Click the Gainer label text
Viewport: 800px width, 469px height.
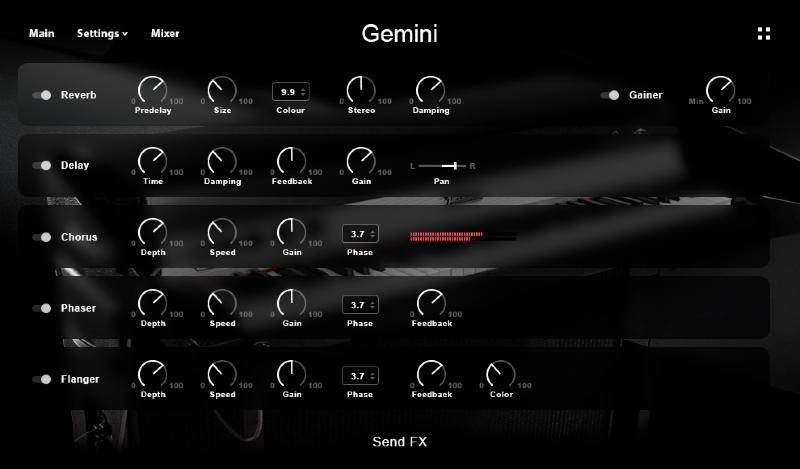pos(645,95)
